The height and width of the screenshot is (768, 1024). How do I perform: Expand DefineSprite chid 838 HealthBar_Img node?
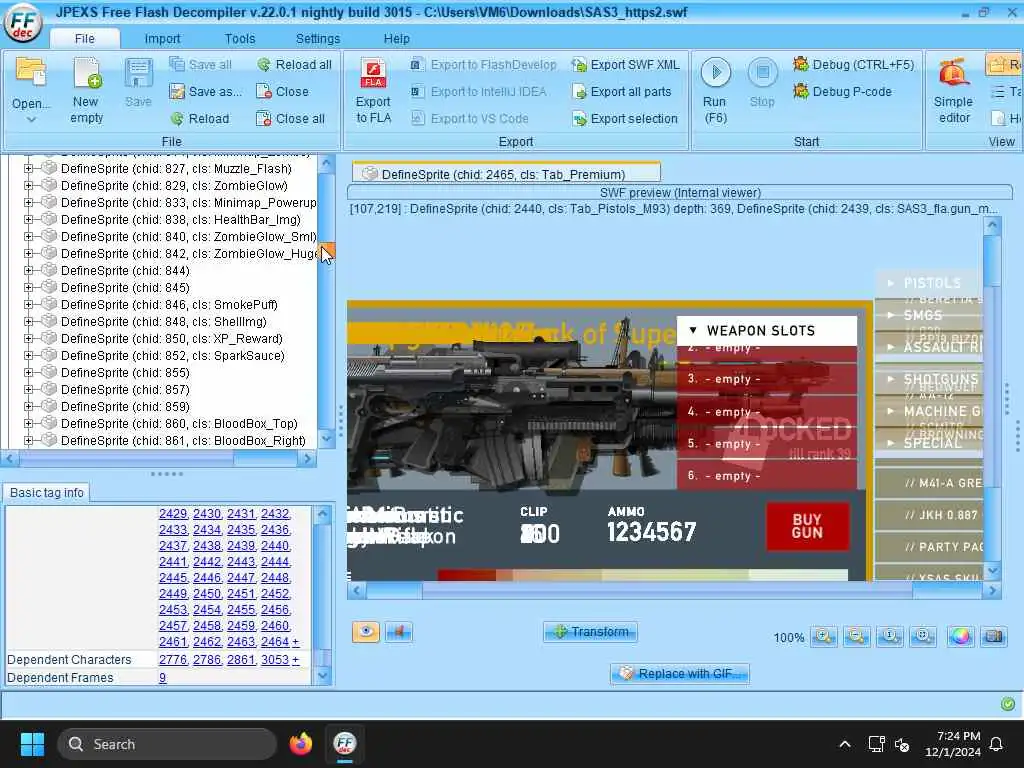(x=28, y=219)
